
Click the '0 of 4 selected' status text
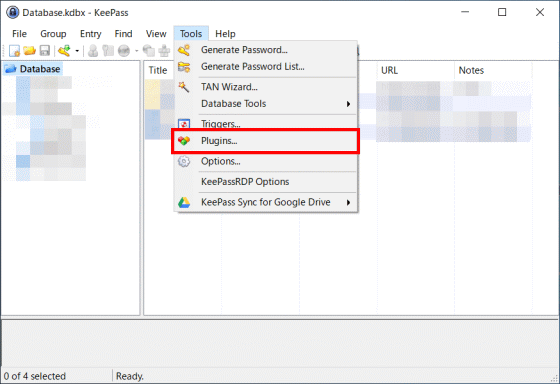[x=35, y=376]
